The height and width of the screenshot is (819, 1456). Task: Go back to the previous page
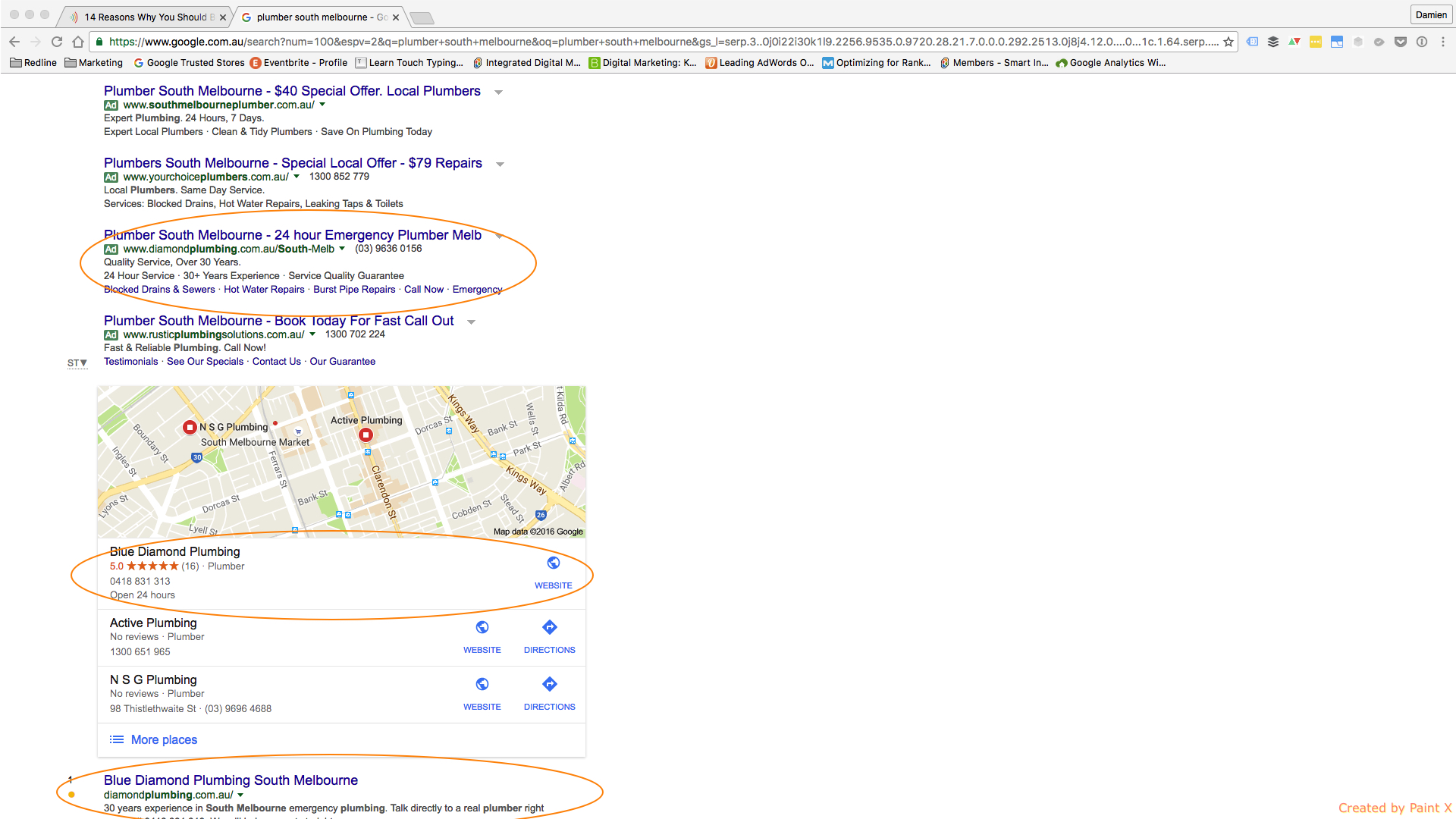[x=14, y=42]
